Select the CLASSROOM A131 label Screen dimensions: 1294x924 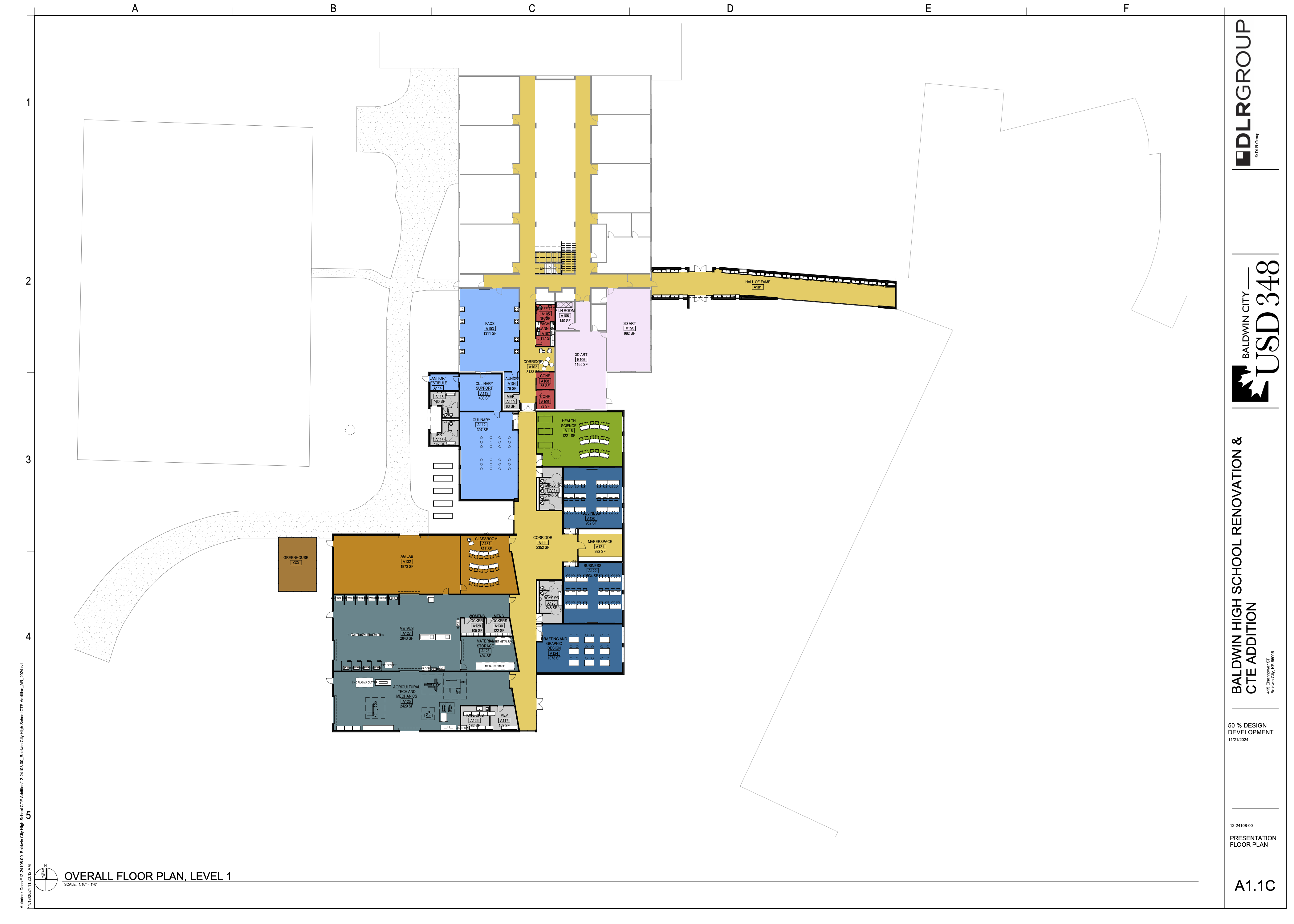pyautogui.click(x=486, y=544)
